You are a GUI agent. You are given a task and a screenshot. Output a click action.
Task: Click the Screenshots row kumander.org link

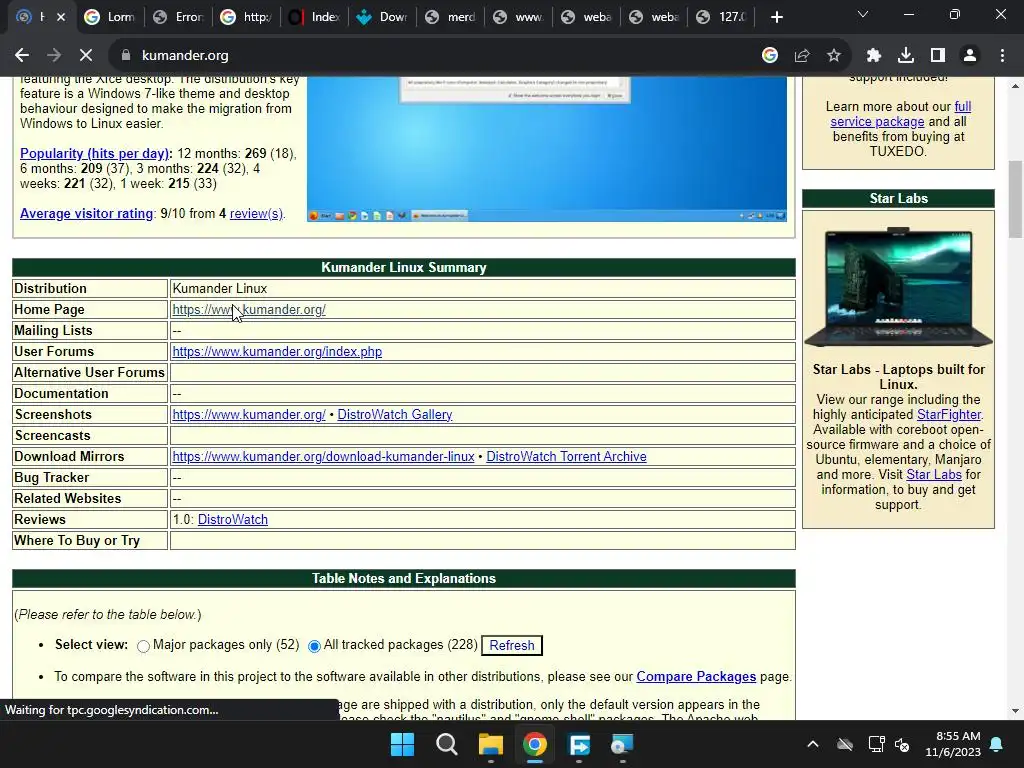(249, 415)
